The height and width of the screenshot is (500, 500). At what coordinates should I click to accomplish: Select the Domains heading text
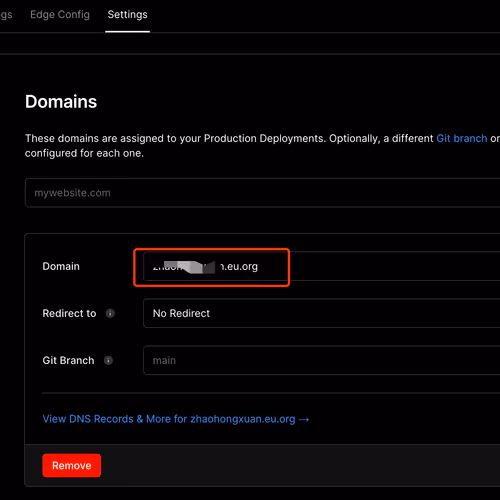(61, 102)
